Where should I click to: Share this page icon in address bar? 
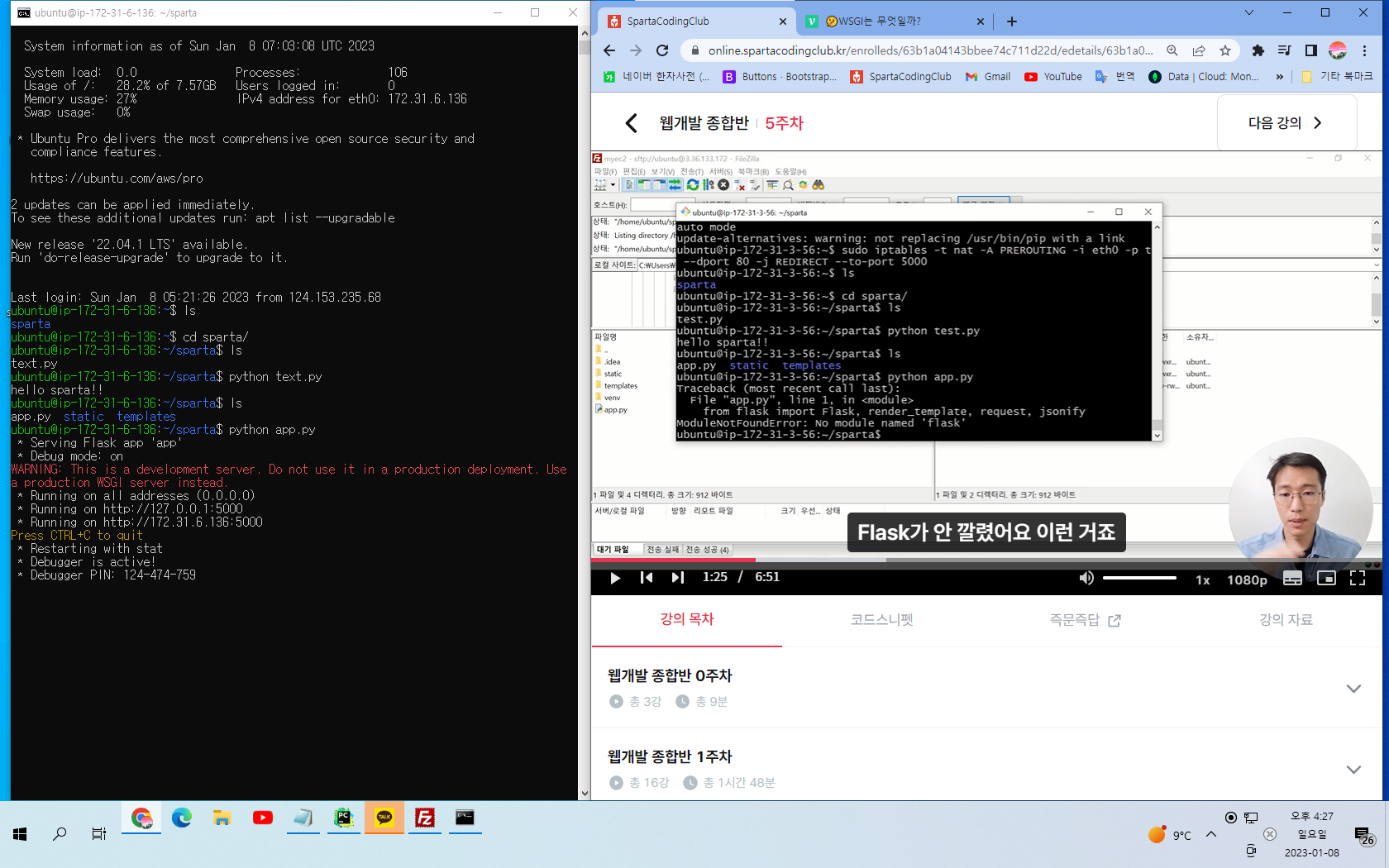click(1199, 50)
